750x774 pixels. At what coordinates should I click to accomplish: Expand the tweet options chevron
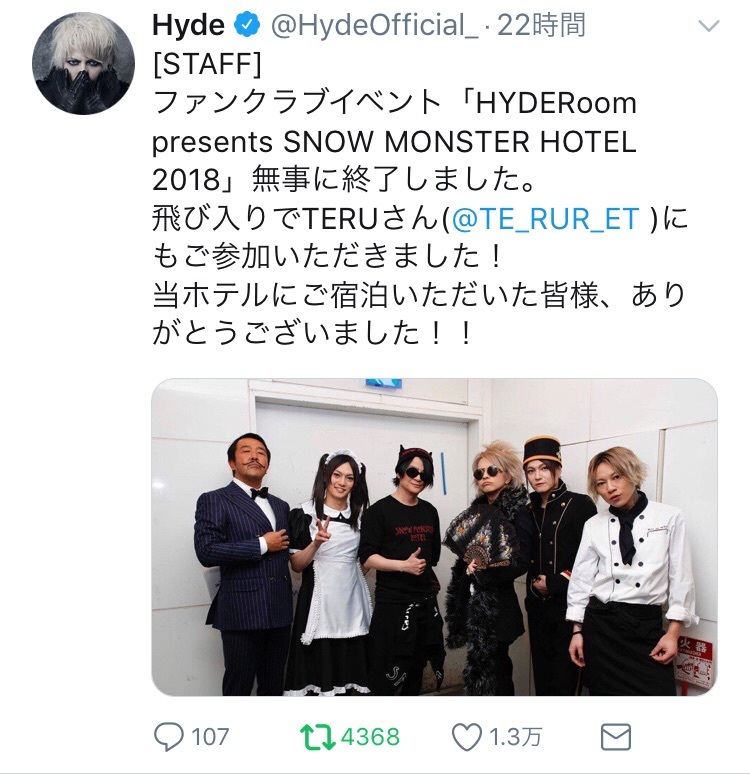tap(709, 26)
